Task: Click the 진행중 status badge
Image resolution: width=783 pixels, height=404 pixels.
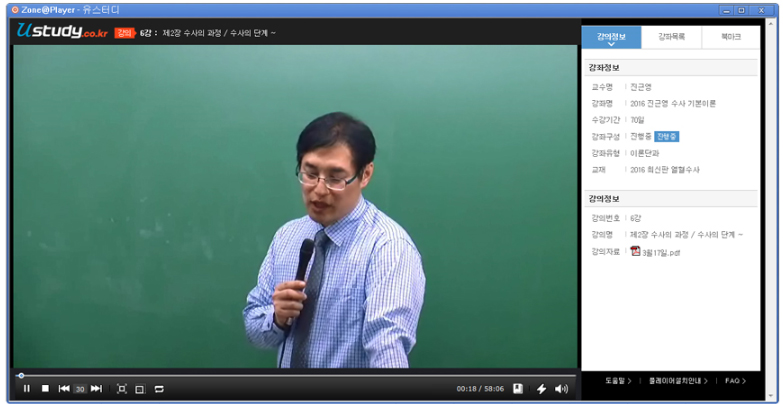Action: [667, 136]
